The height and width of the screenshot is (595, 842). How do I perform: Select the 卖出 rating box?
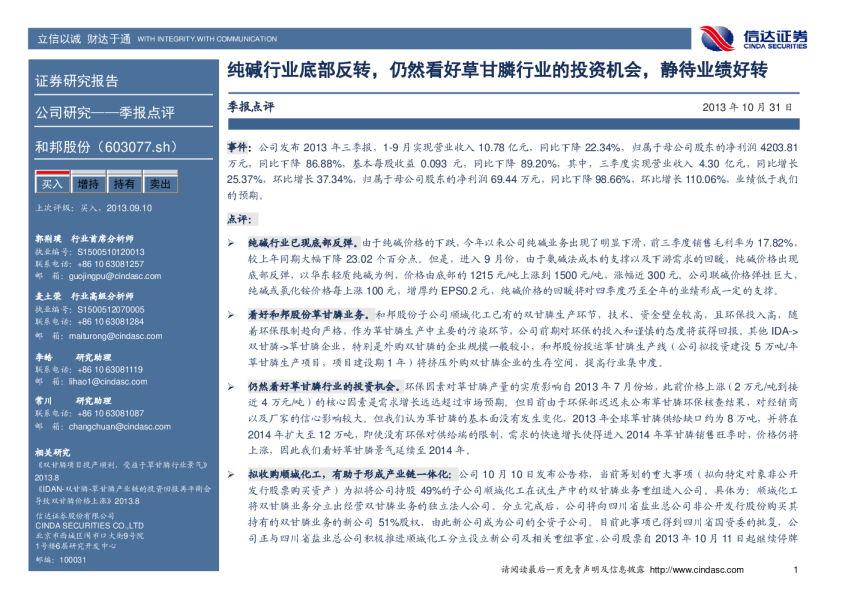click(159, 184)
